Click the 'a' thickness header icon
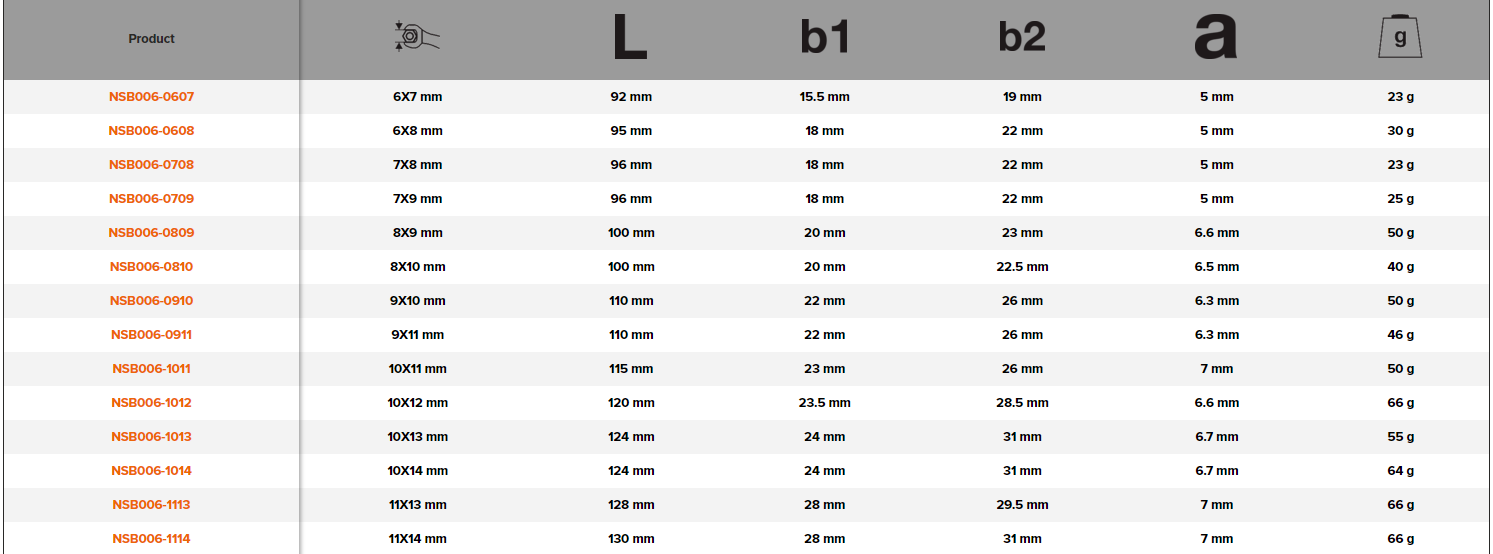Image resolution: width=1493 pixels, height=554 pixels. tap(1215, 38)
